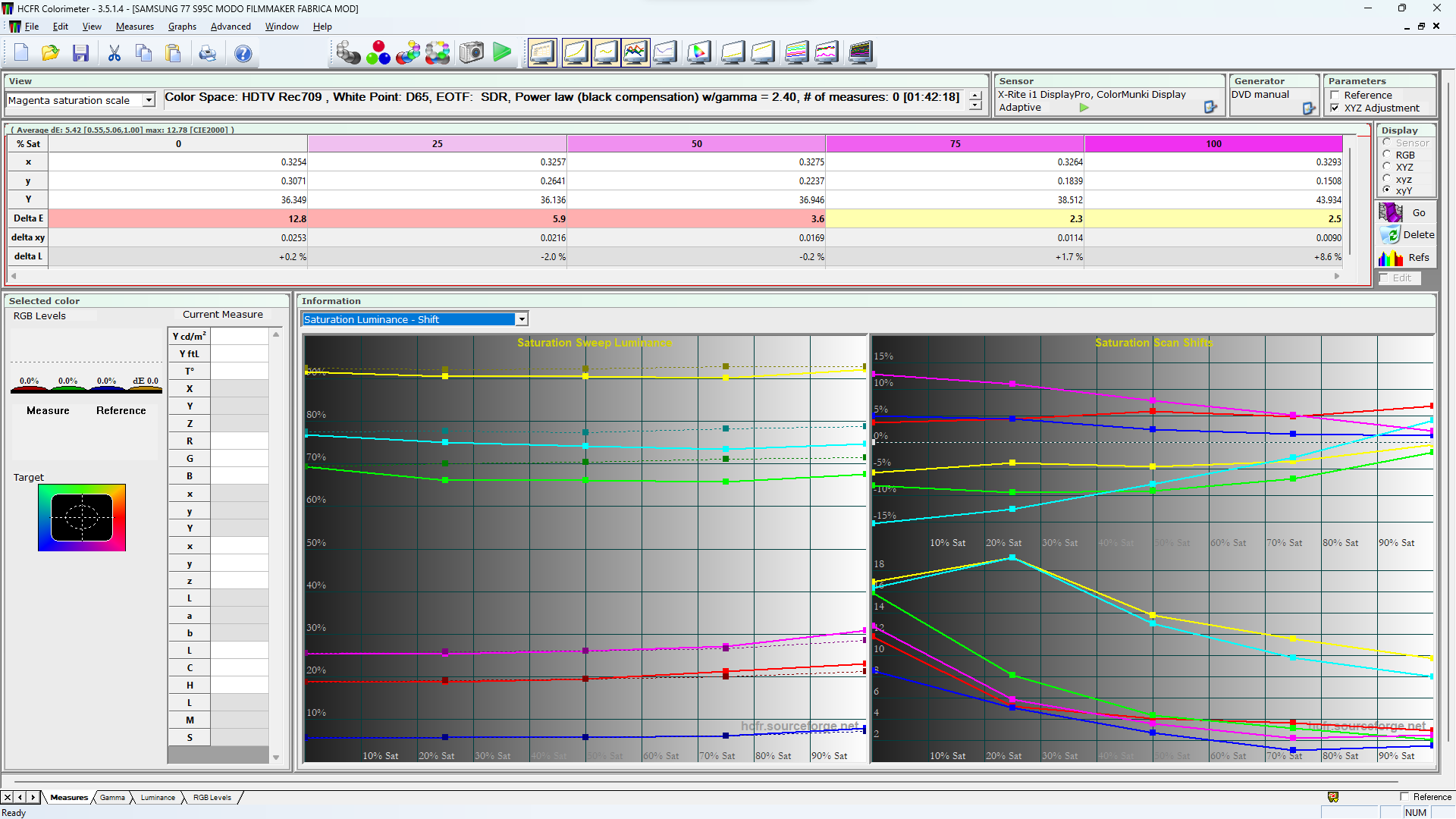Click the tab strip next arrow at bottom

33,798
